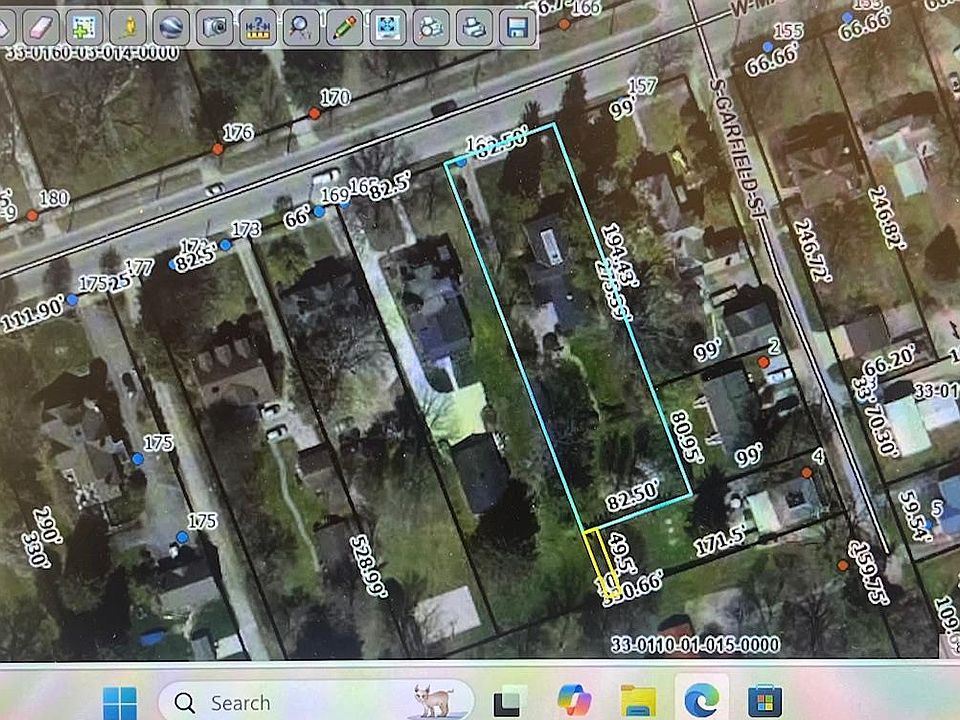960x720 pixels.
Task: Click the yellow street view pegman icon
Action: pos(128,26)
